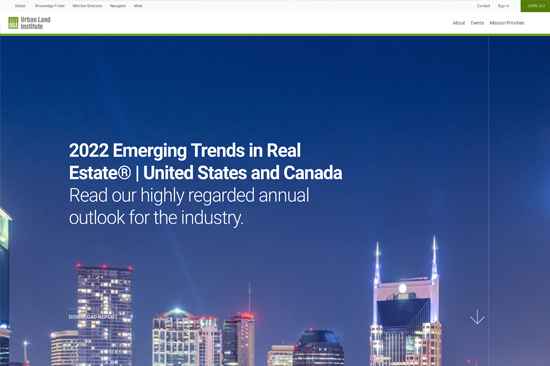550x366 pixels.
Task: Click the scroll-down arrow icon
Action: 477,317
